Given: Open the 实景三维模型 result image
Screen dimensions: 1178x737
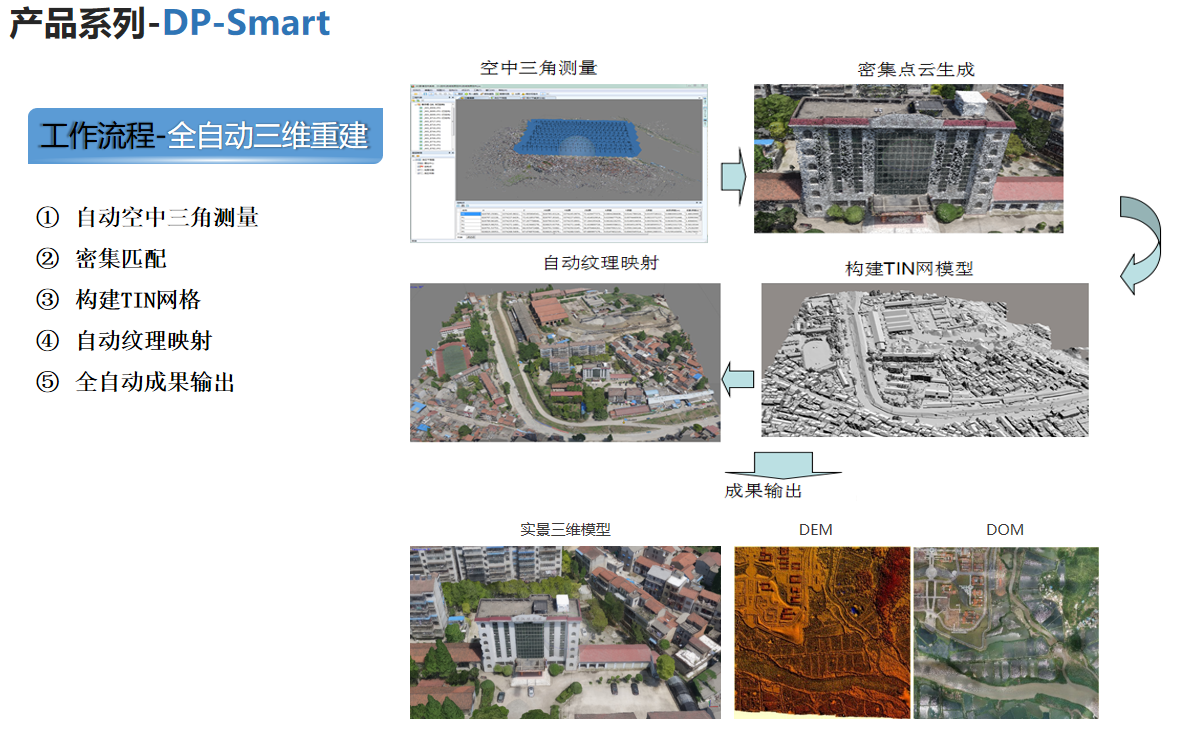Looking at the screenshot, I should (565, 632).
